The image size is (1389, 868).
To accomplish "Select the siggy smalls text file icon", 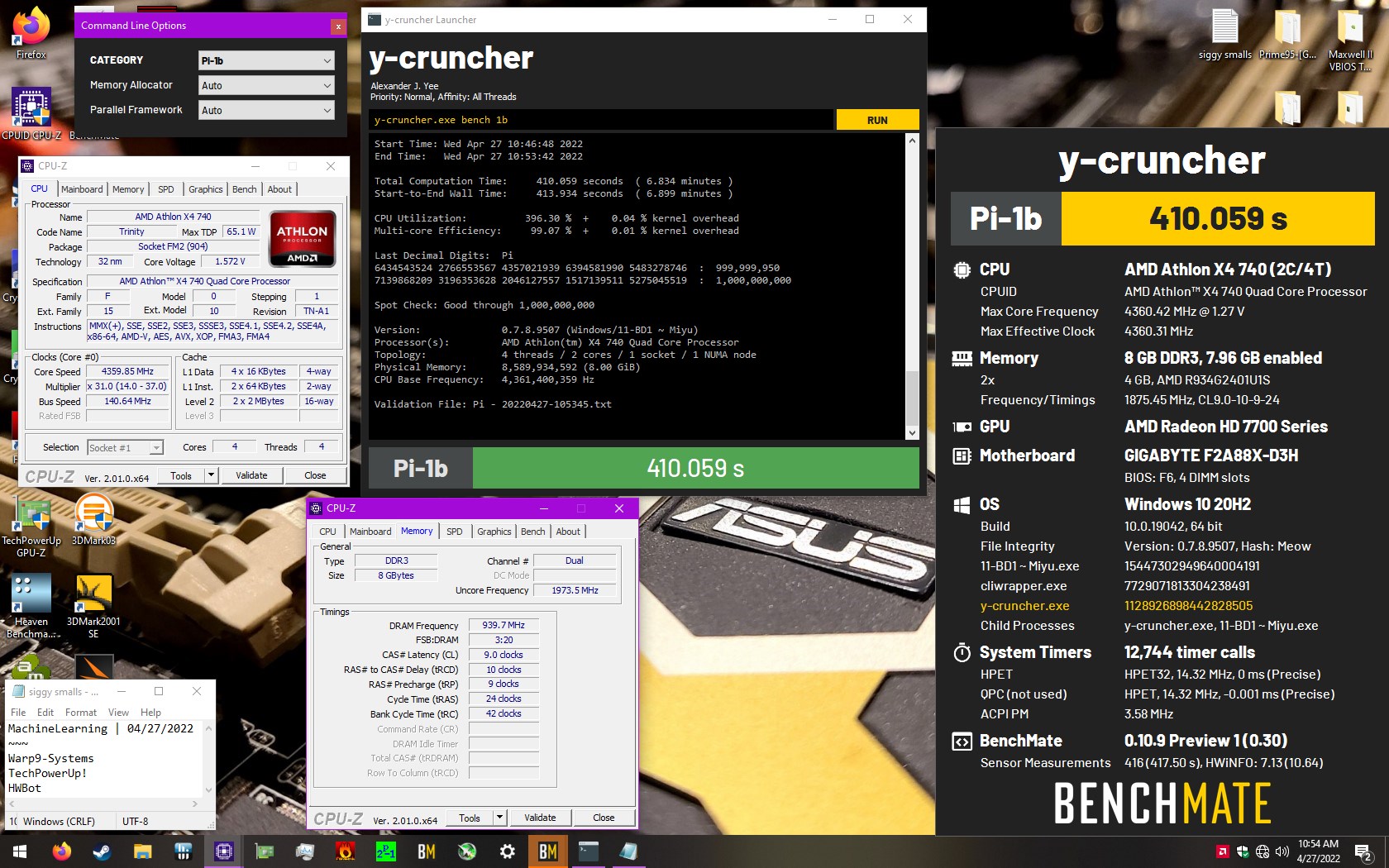I will point(1224,35).
